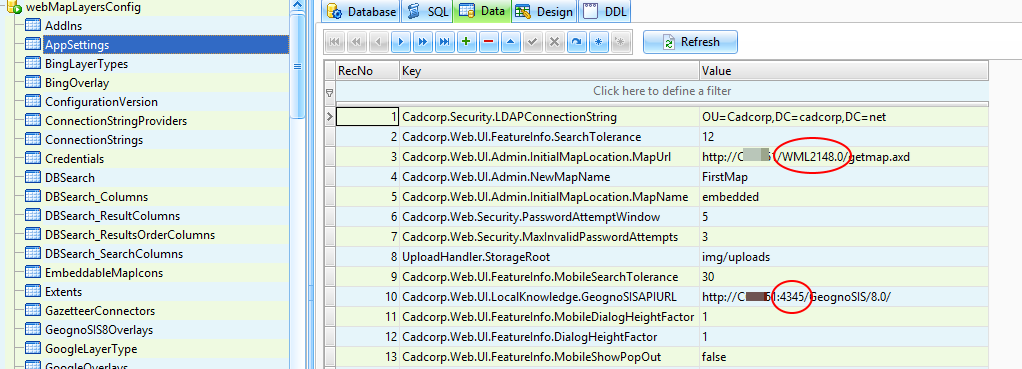Click the tree panel scrollbar up arrow

[x=298, y=6]
